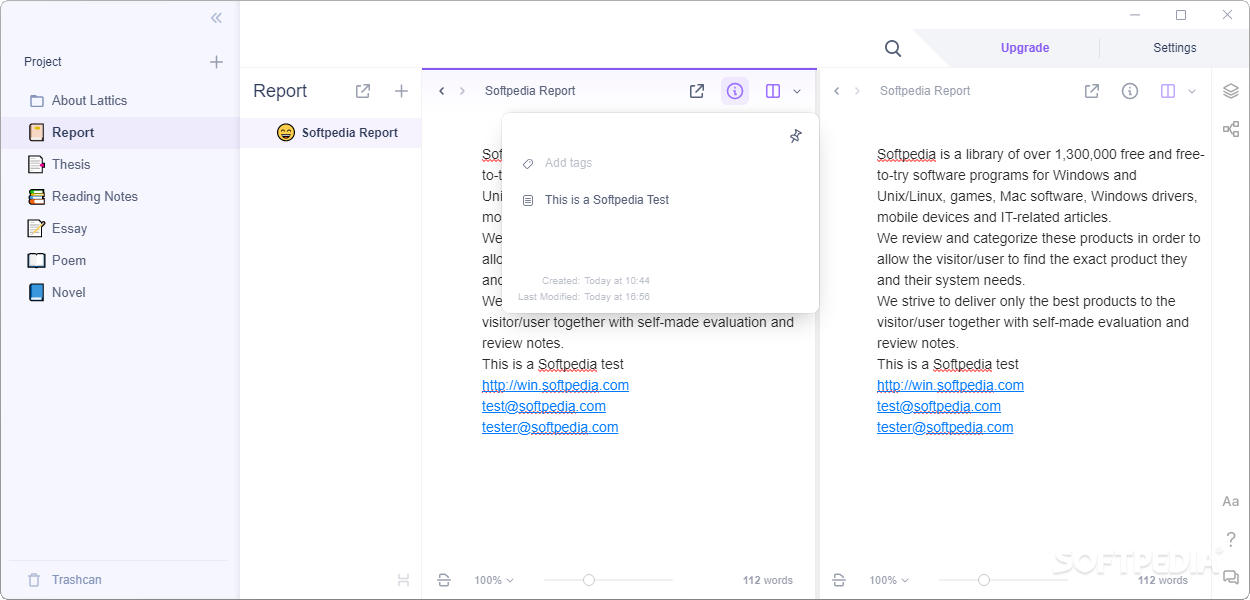
Task: Open 100% zoom dropdown in right pane
Action: [889, 580]
